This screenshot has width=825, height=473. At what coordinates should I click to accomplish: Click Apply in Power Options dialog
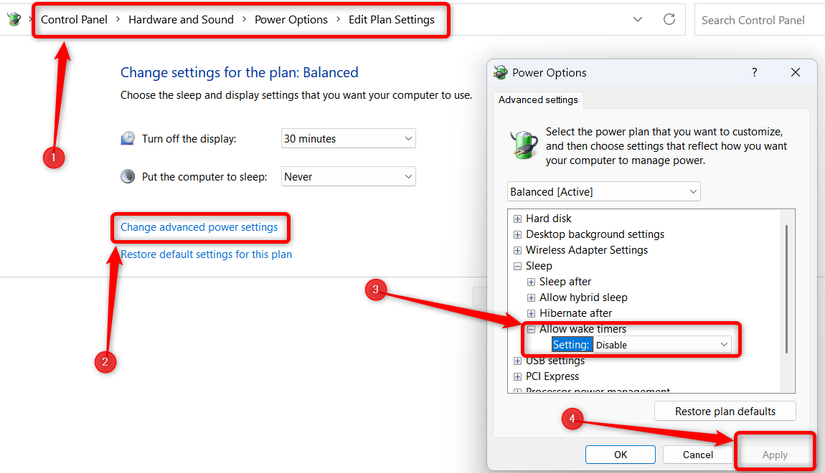click(774, 455)
